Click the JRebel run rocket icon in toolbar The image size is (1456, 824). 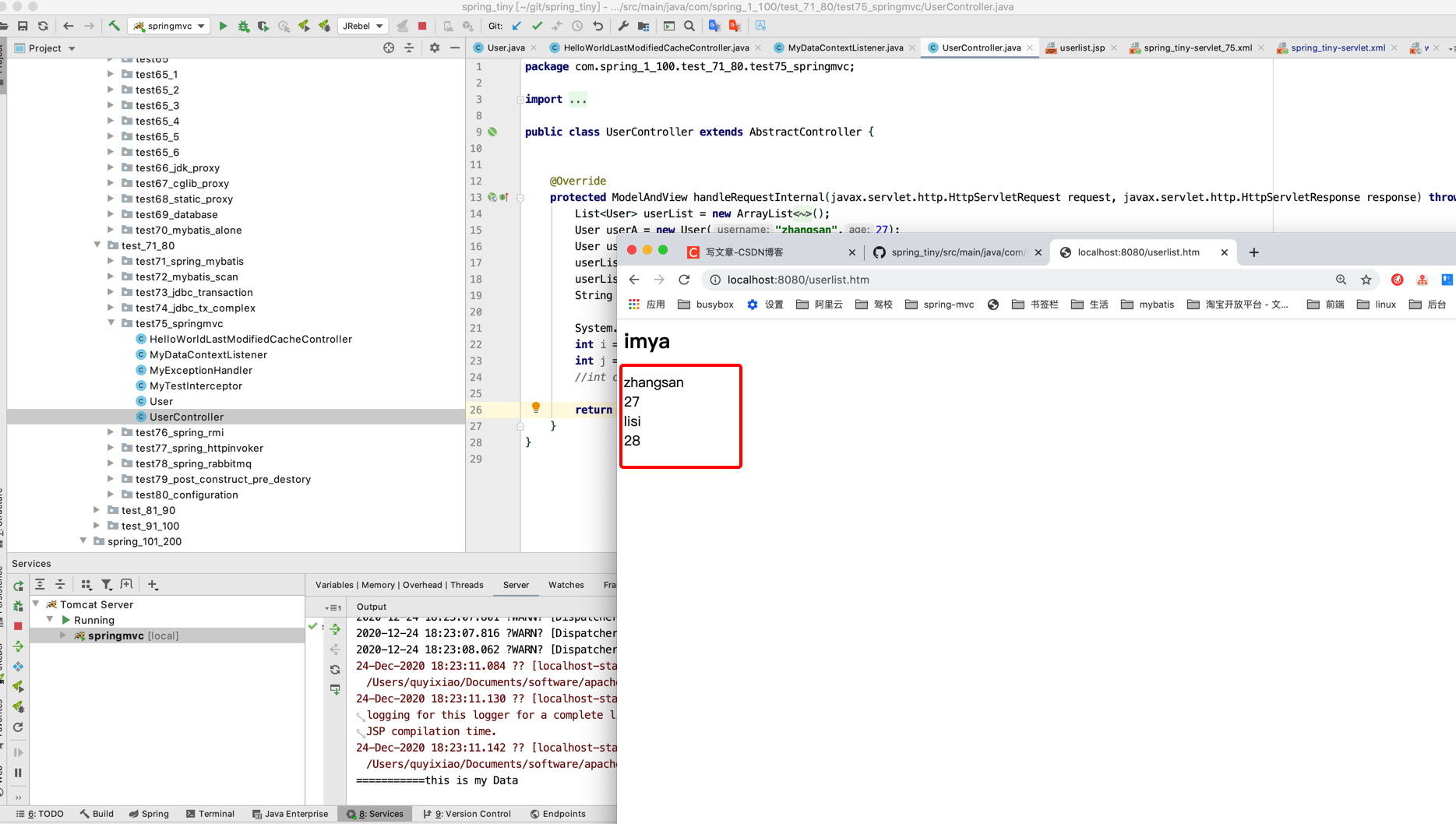[x=304, y=26]
